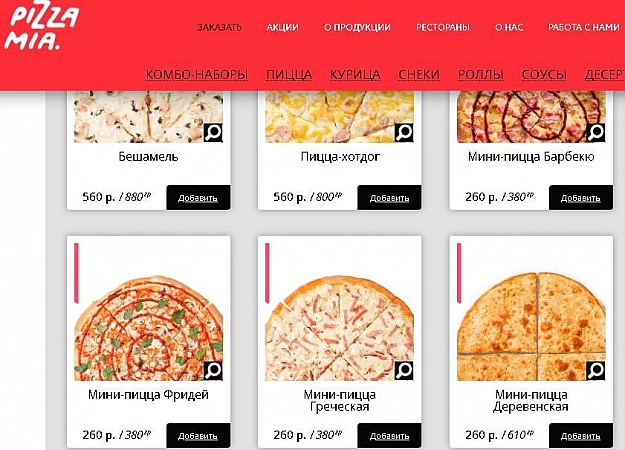This screenshot has width=625, height=450.
Task: Open magnifier on Мини-пицца Фридей image
Action: (213, 371)
